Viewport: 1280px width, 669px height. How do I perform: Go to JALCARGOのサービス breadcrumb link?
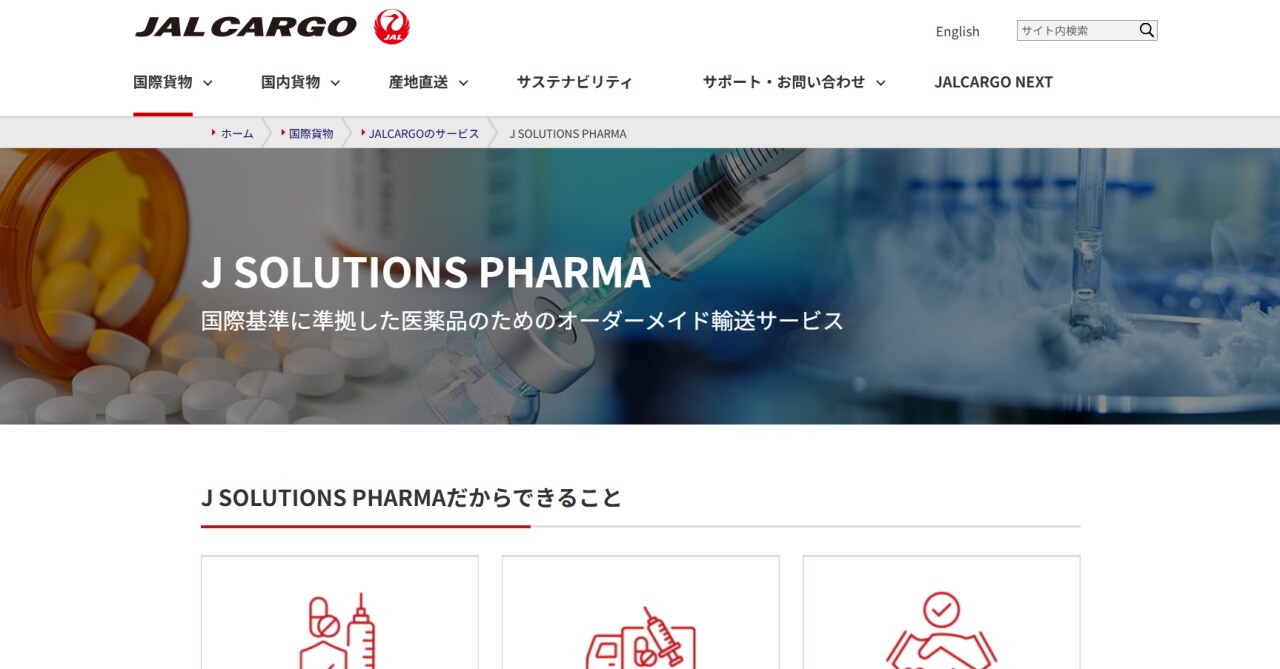(x=424, y=133)
